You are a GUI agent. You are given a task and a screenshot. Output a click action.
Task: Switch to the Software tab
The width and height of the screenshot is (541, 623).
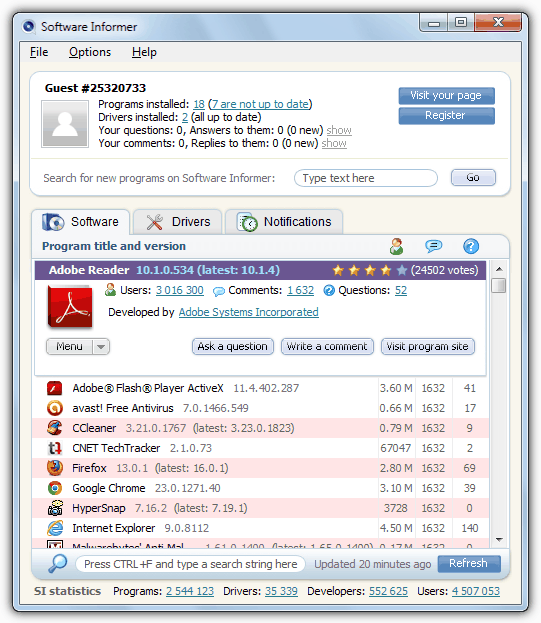(x=81, y=222)
